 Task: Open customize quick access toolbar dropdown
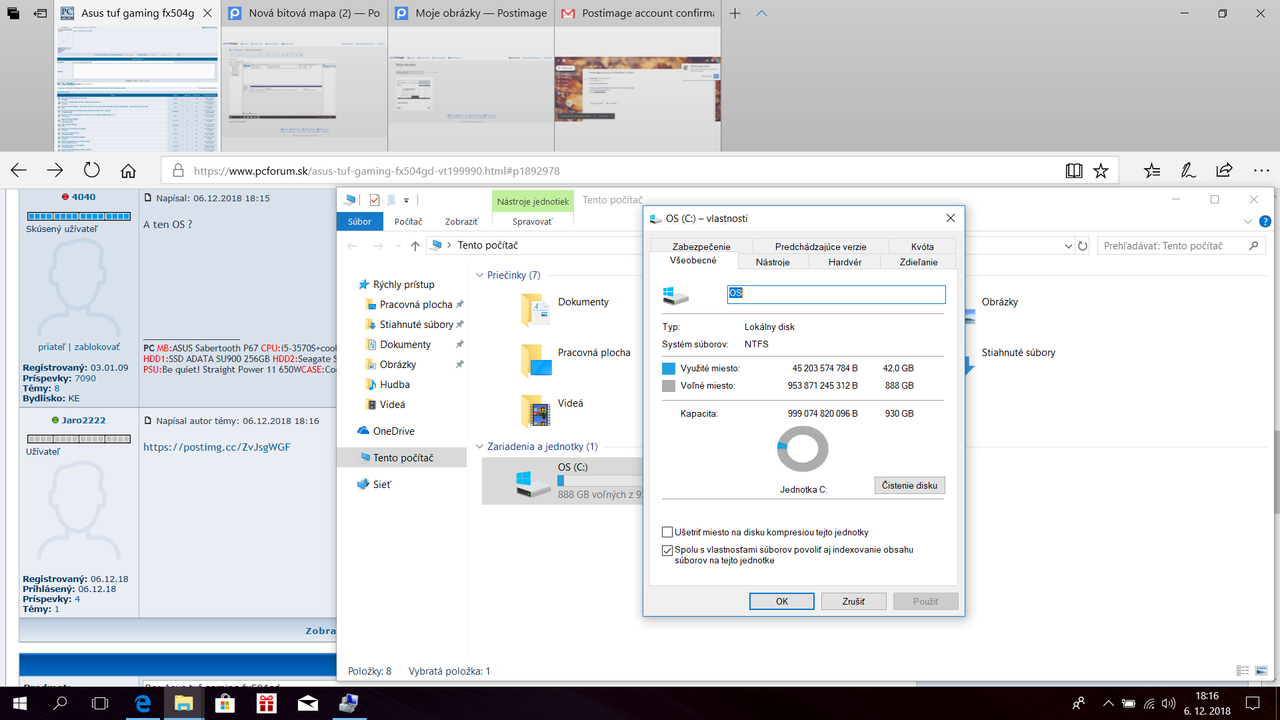coord(406,200)
